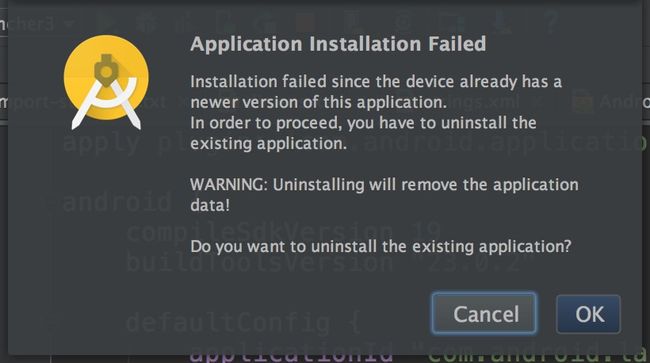
Task: Click the dimmed help question mark icon
Action: coord(551,22)
